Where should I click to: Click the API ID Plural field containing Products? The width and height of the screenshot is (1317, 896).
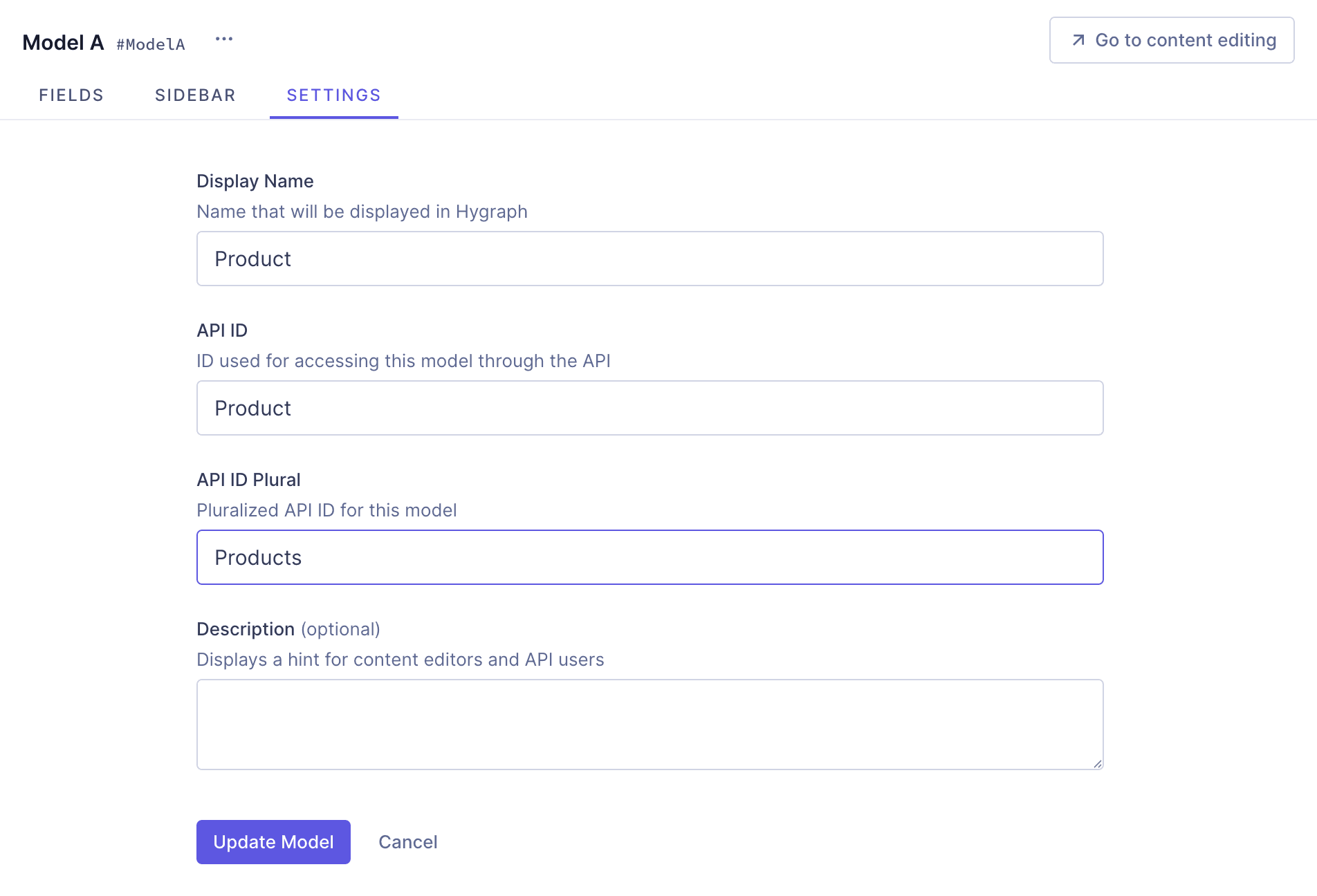pyautogui.click(x=650, y=557)
